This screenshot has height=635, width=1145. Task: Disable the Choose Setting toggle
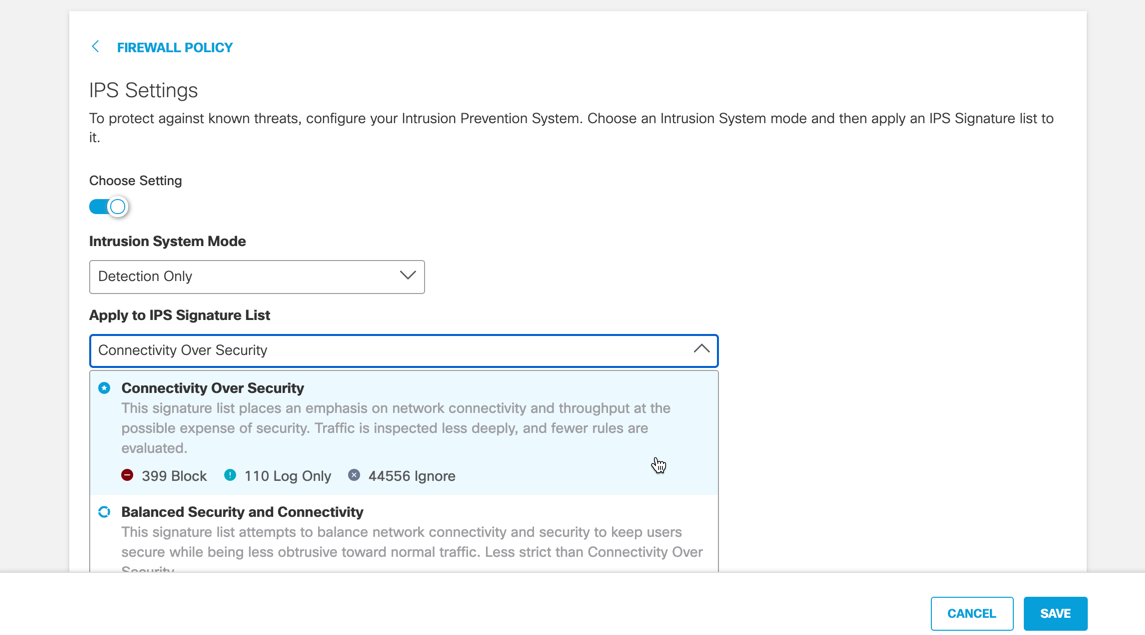pos(108,206)
